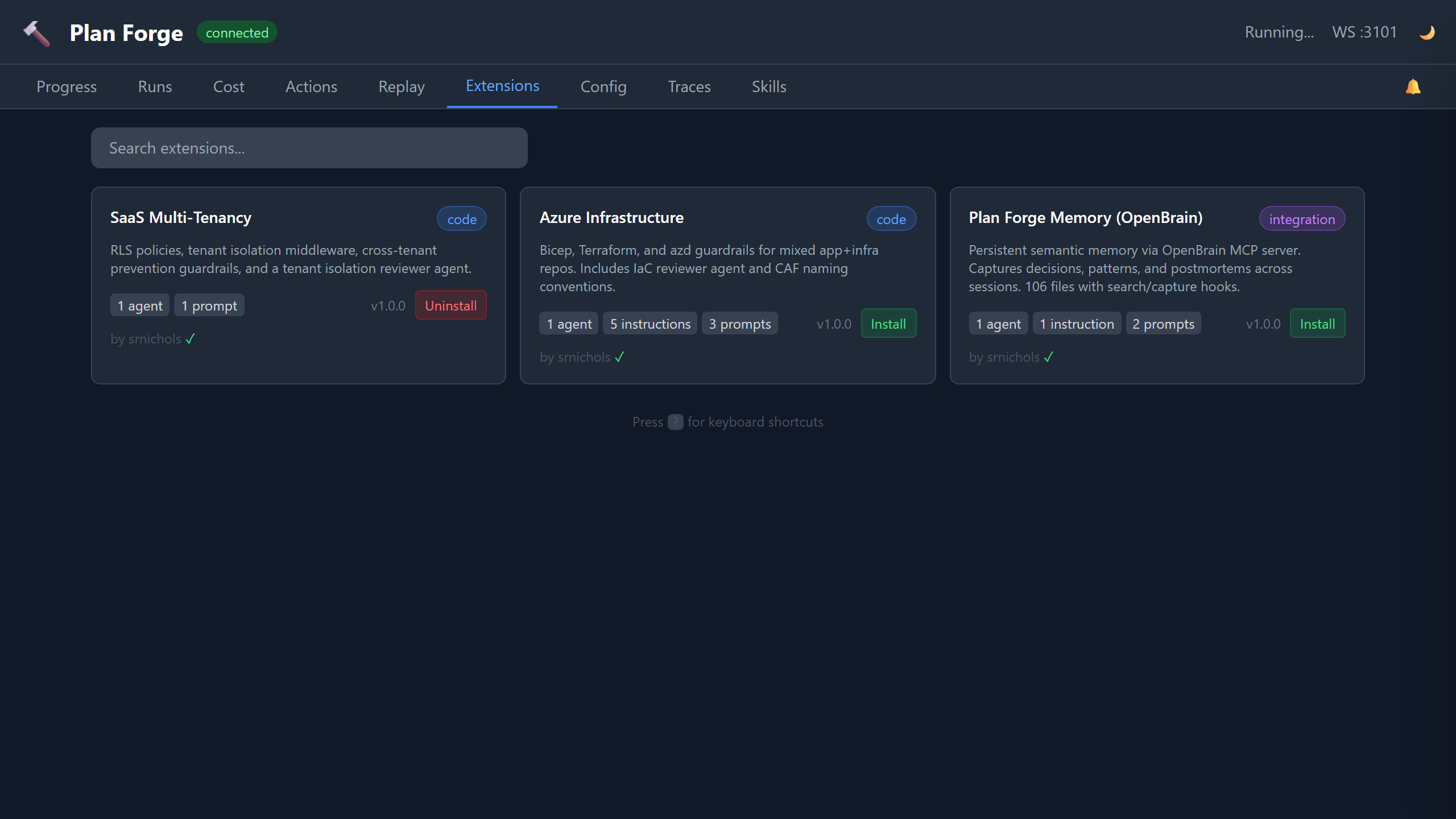Screen dimensions: 1456x819
Task: Click the keyboard shortcut question mark badge
Action: 674,422
